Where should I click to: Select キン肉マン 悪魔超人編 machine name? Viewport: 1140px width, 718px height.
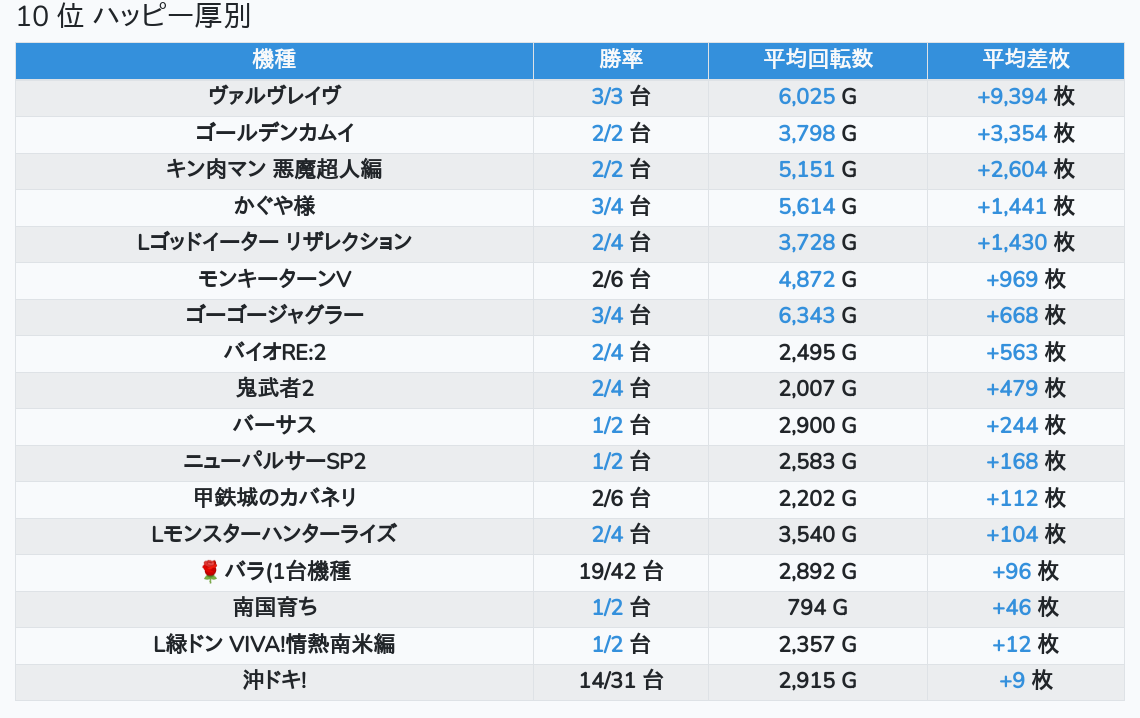(274, 169)
